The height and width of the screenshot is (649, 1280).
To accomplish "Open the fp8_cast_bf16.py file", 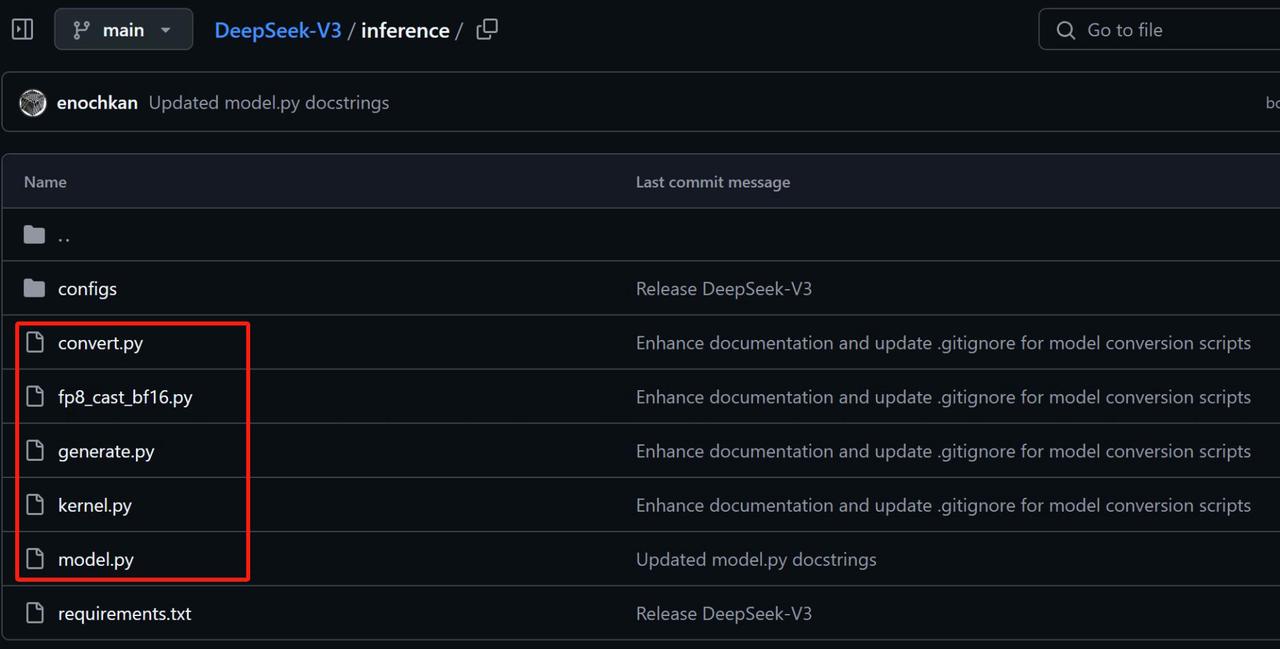I will coord(125,397).
